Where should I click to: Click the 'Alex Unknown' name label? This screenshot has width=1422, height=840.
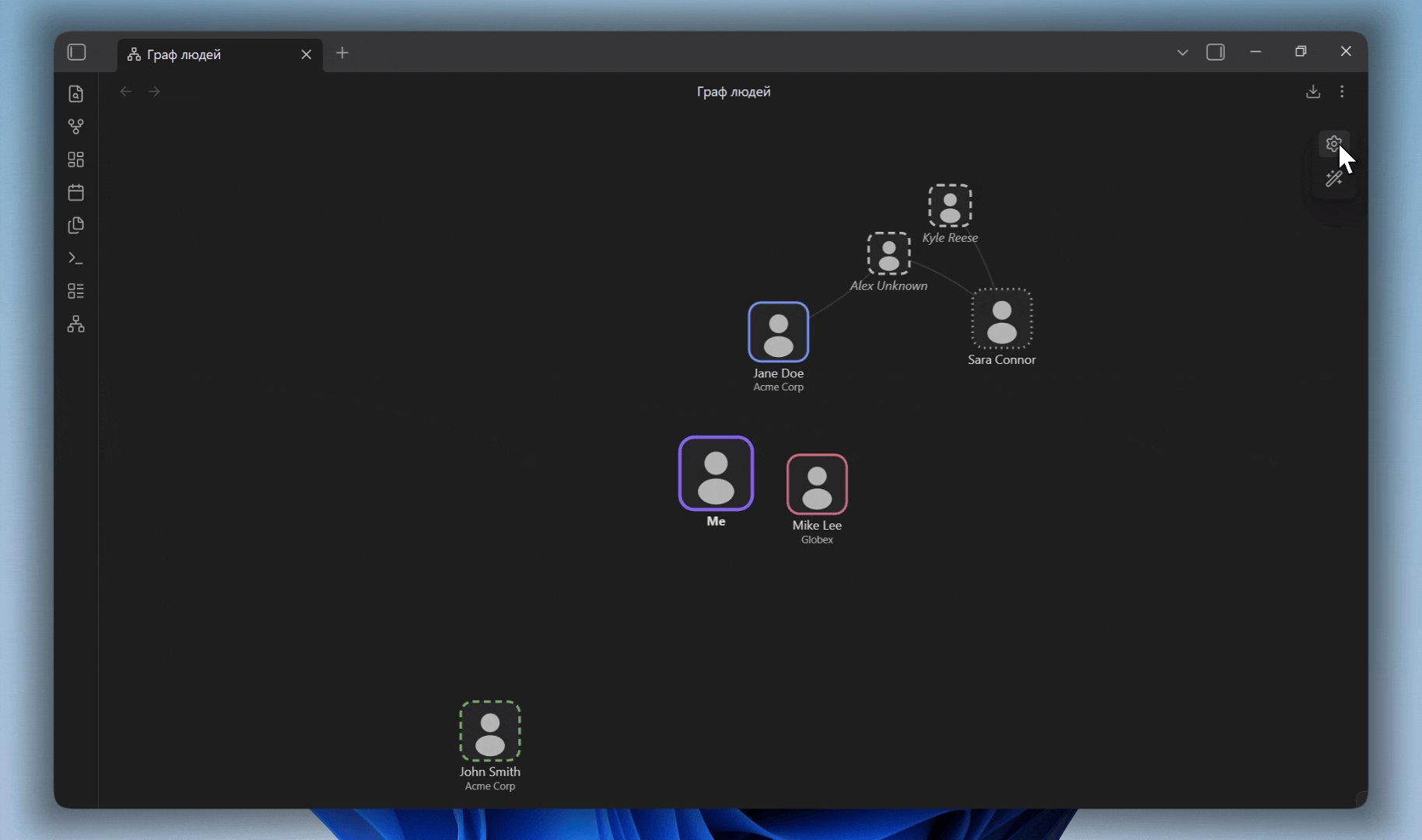[889, 286]
